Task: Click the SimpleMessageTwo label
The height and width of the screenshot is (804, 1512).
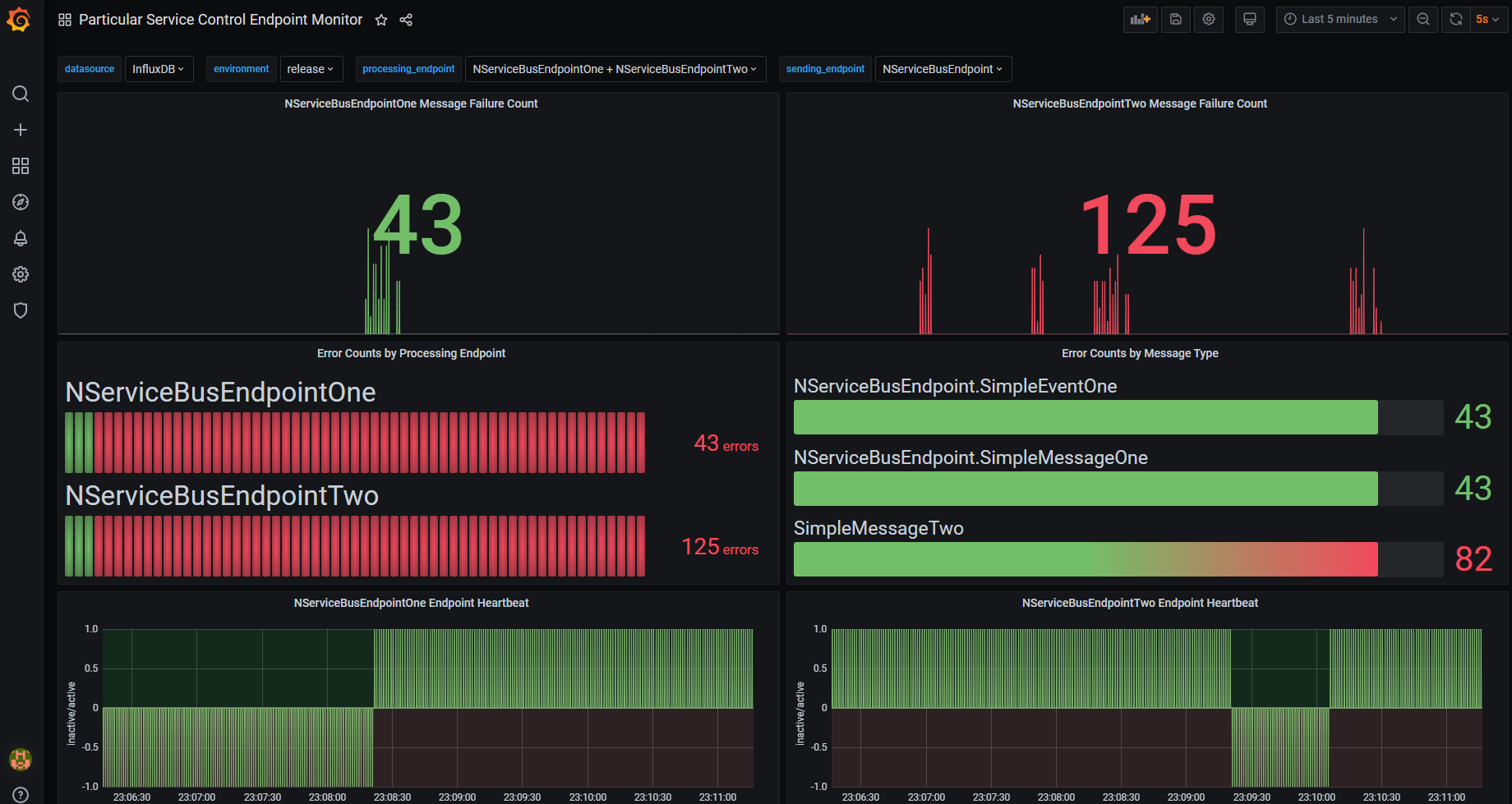Action: point(878,528)
